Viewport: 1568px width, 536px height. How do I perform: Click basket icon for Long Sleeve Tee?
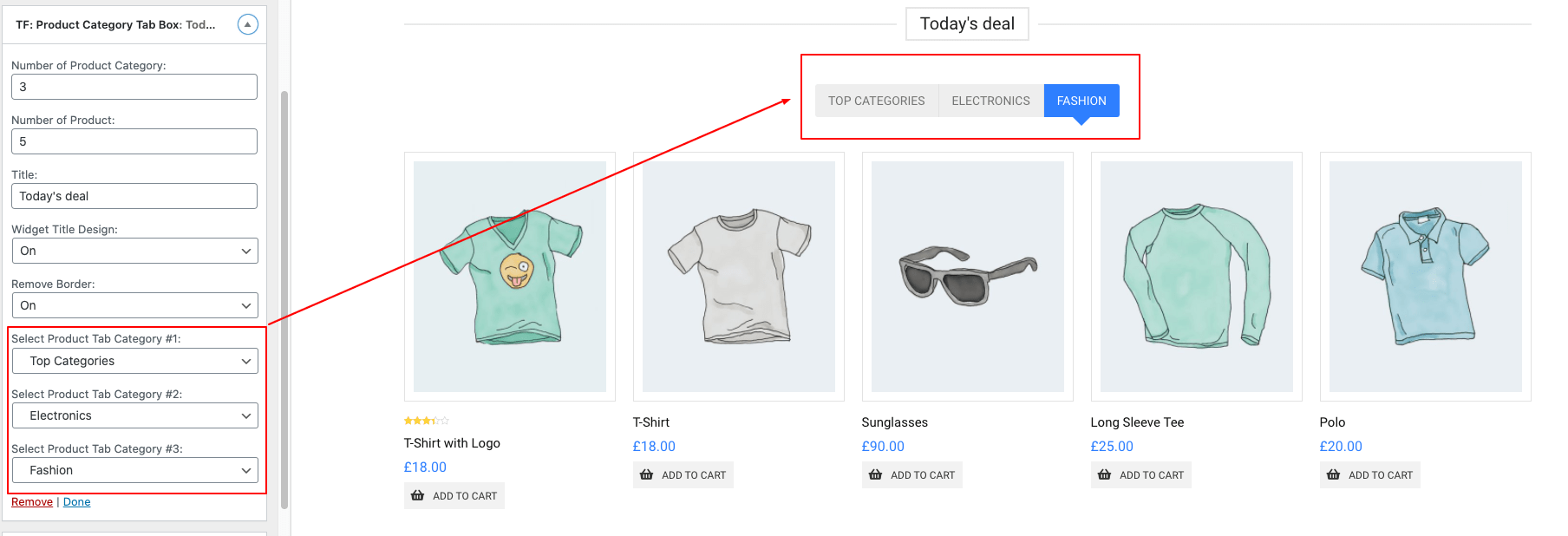1104,475
